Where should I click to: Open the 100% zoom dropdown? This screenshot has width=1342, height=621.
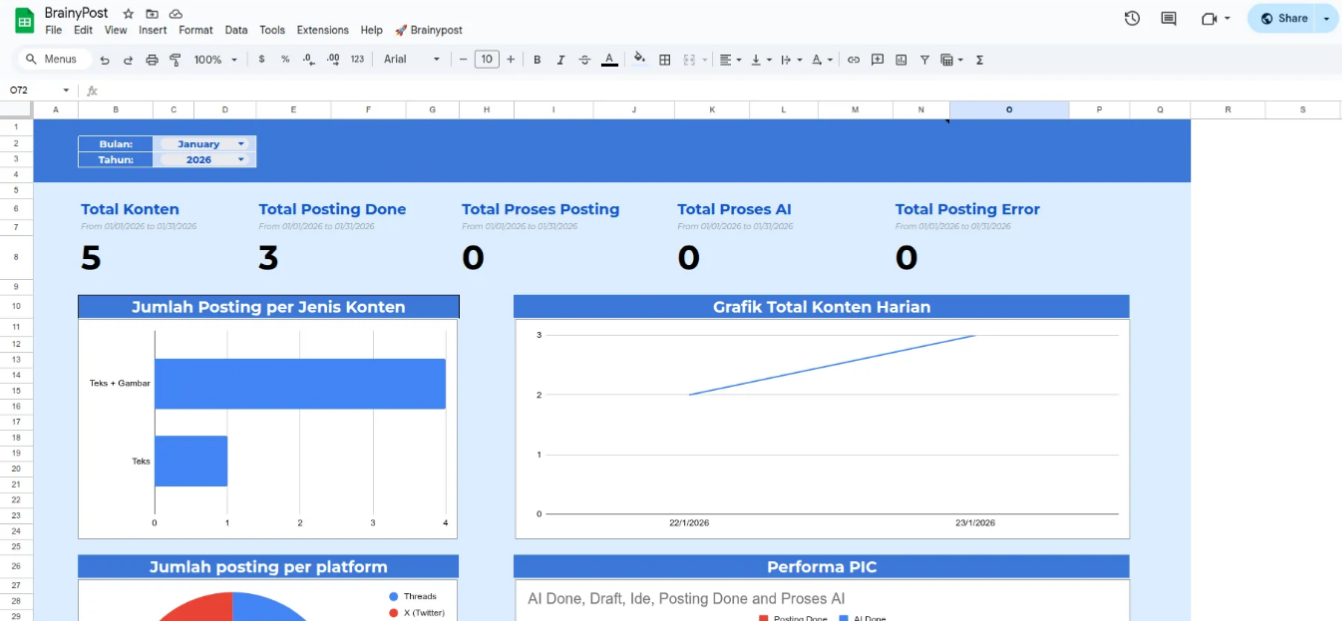click(x=215, y=60)
